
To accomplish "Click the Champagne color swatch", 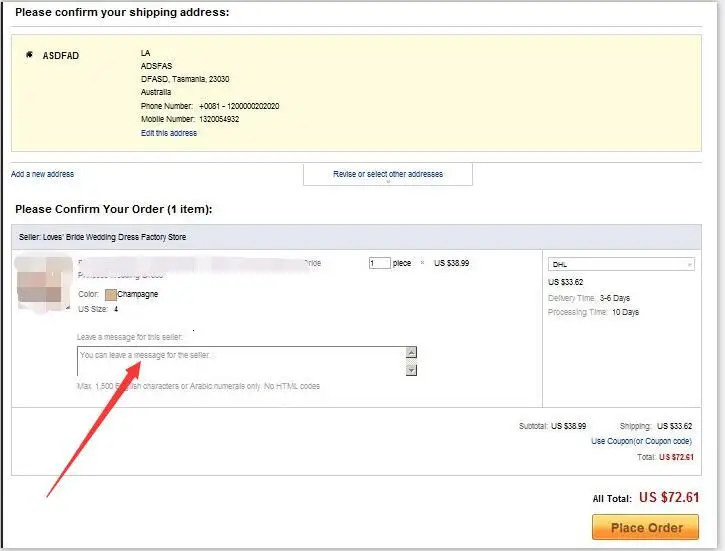I will click(x=111, y=294).
